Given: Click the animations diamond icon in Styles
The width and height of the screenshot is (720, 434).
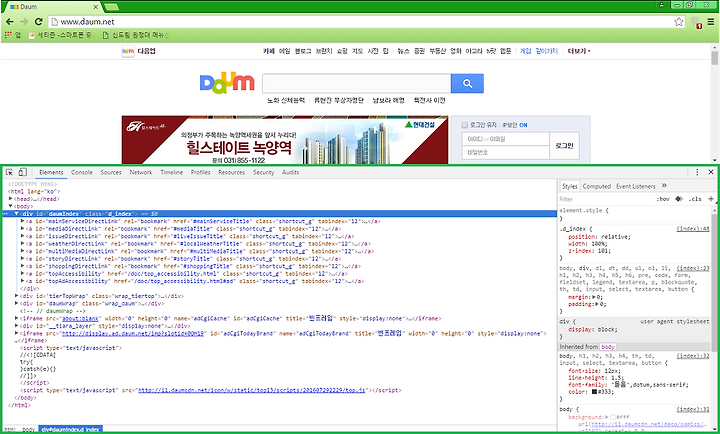Looking at the screenshot, I should click(679, 199).
